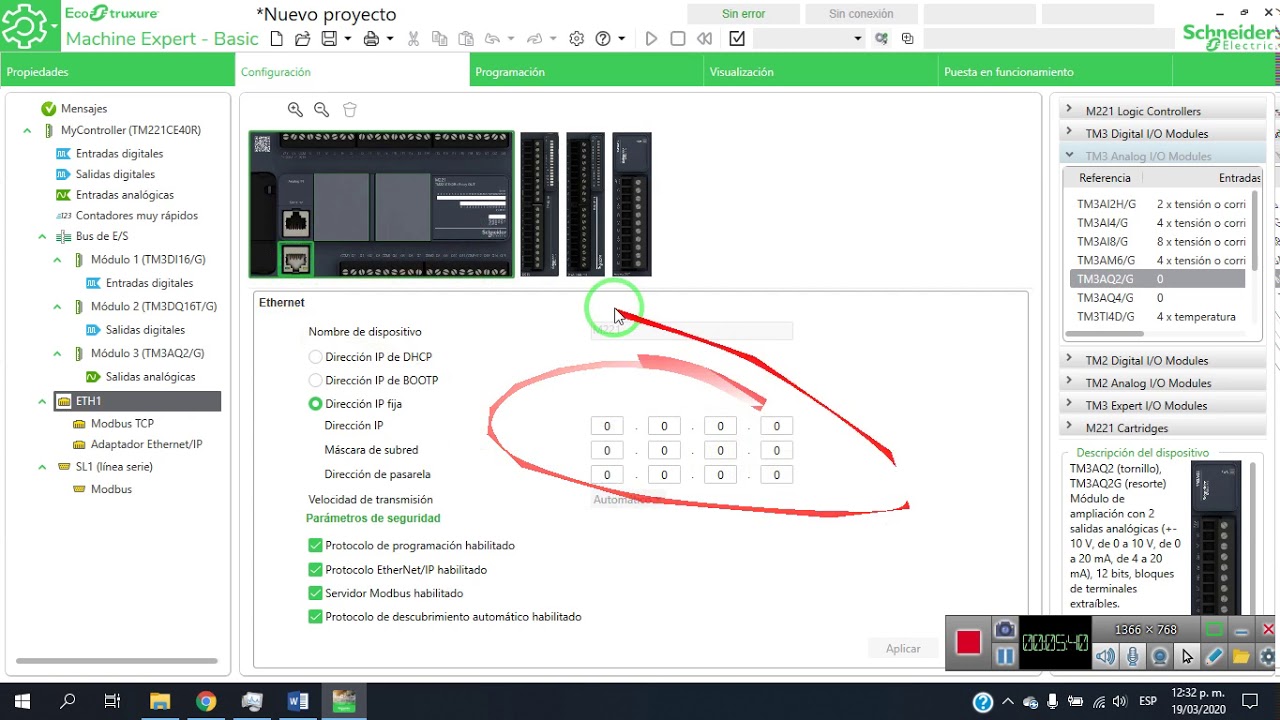Click the Sin error status button

tap(744, 14)
